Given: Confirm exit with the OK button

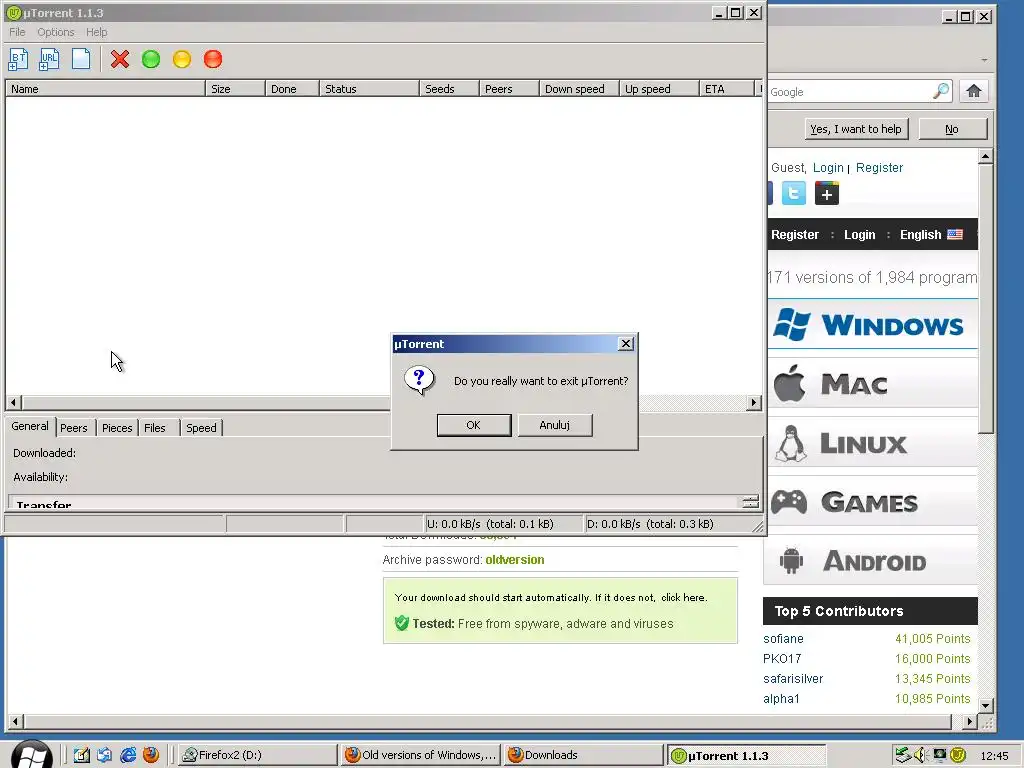Looking at the screenshot, I should click(473, 425).
